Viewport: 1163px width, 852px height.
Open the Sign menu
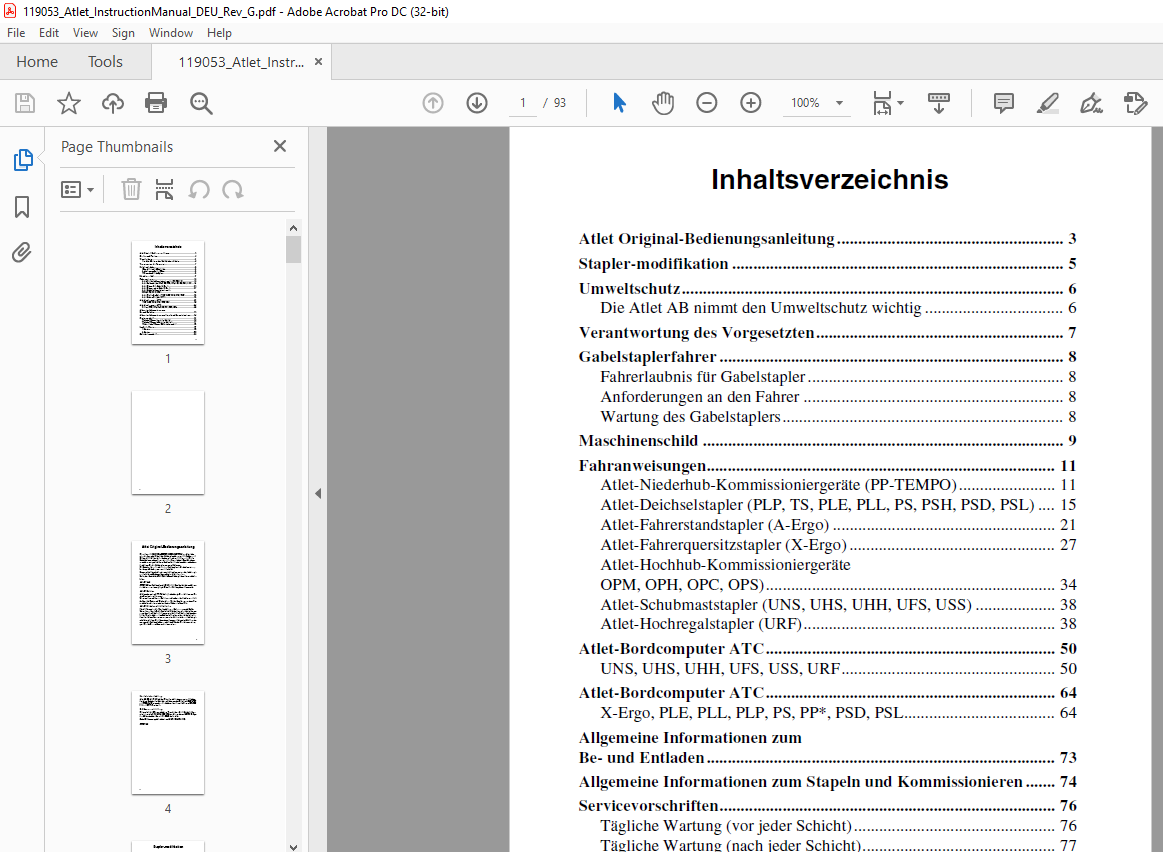point(123,33)
